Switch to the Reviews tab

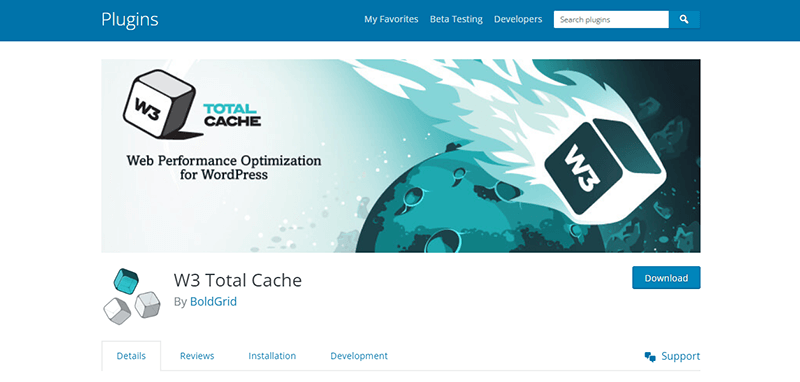pos(197,356)
